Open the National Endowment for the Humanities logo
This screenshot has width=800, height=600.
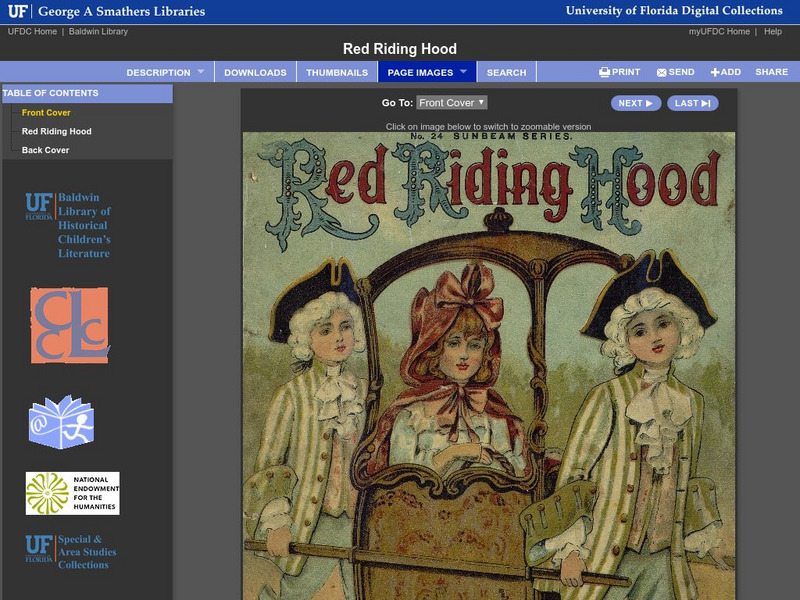(72, 493)
